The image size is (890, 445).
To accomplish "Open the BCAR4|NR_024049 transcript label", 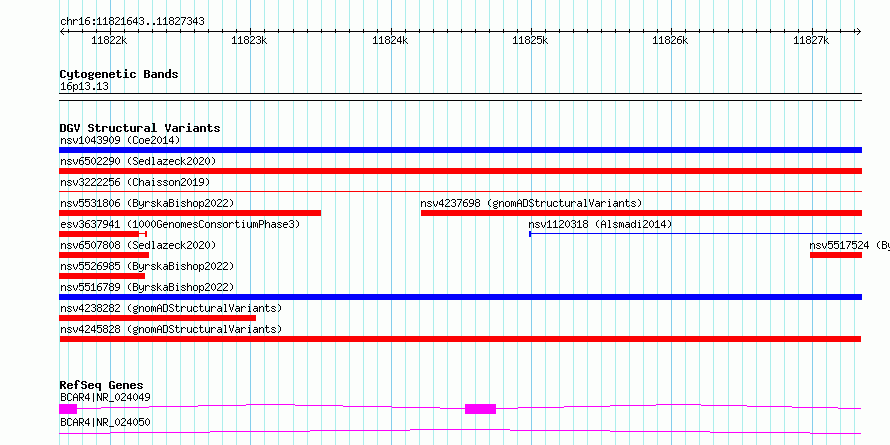I will (x=105, y=397).
